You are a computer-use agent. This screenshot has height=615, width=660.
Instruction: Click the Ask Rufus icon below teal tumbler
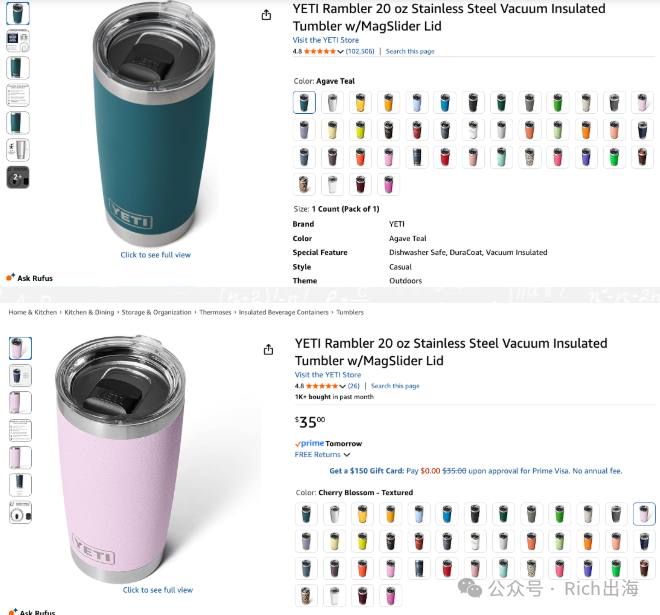pyautogui.click(x=11, y=277)
